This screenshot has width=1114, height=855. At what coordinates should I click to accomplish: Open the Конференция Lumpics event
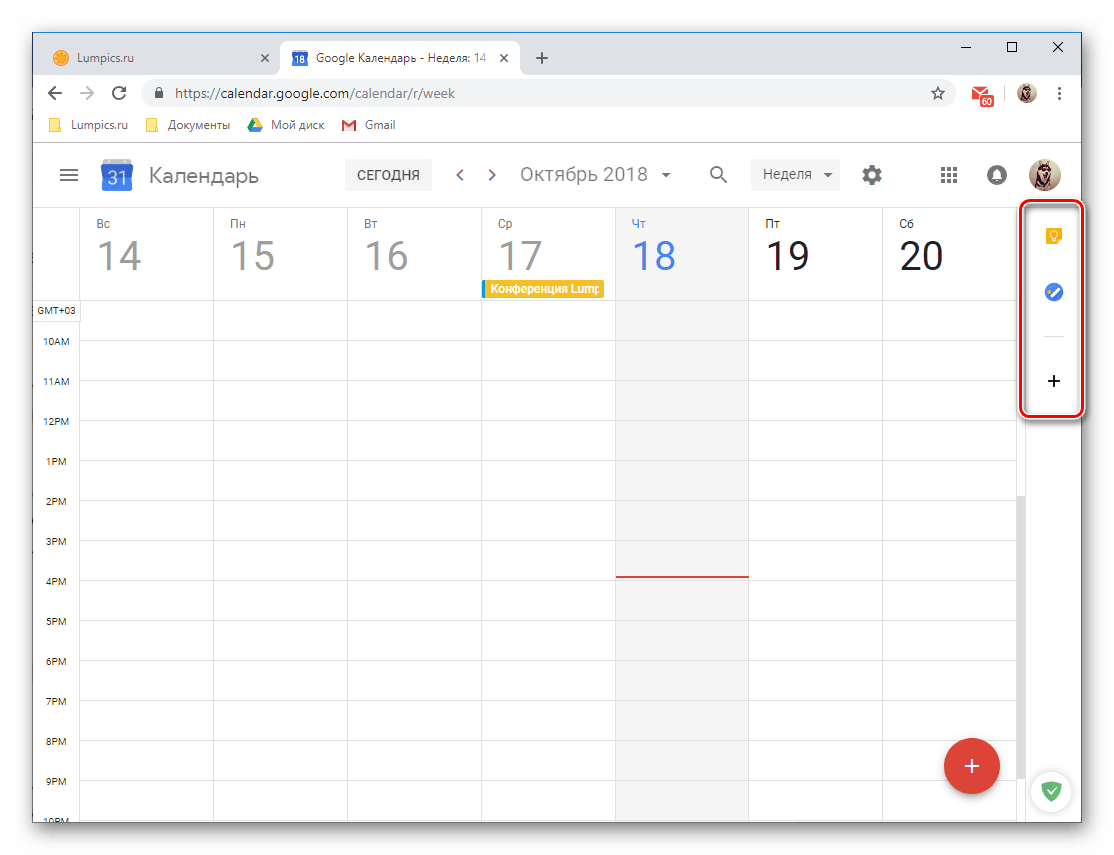544,289
